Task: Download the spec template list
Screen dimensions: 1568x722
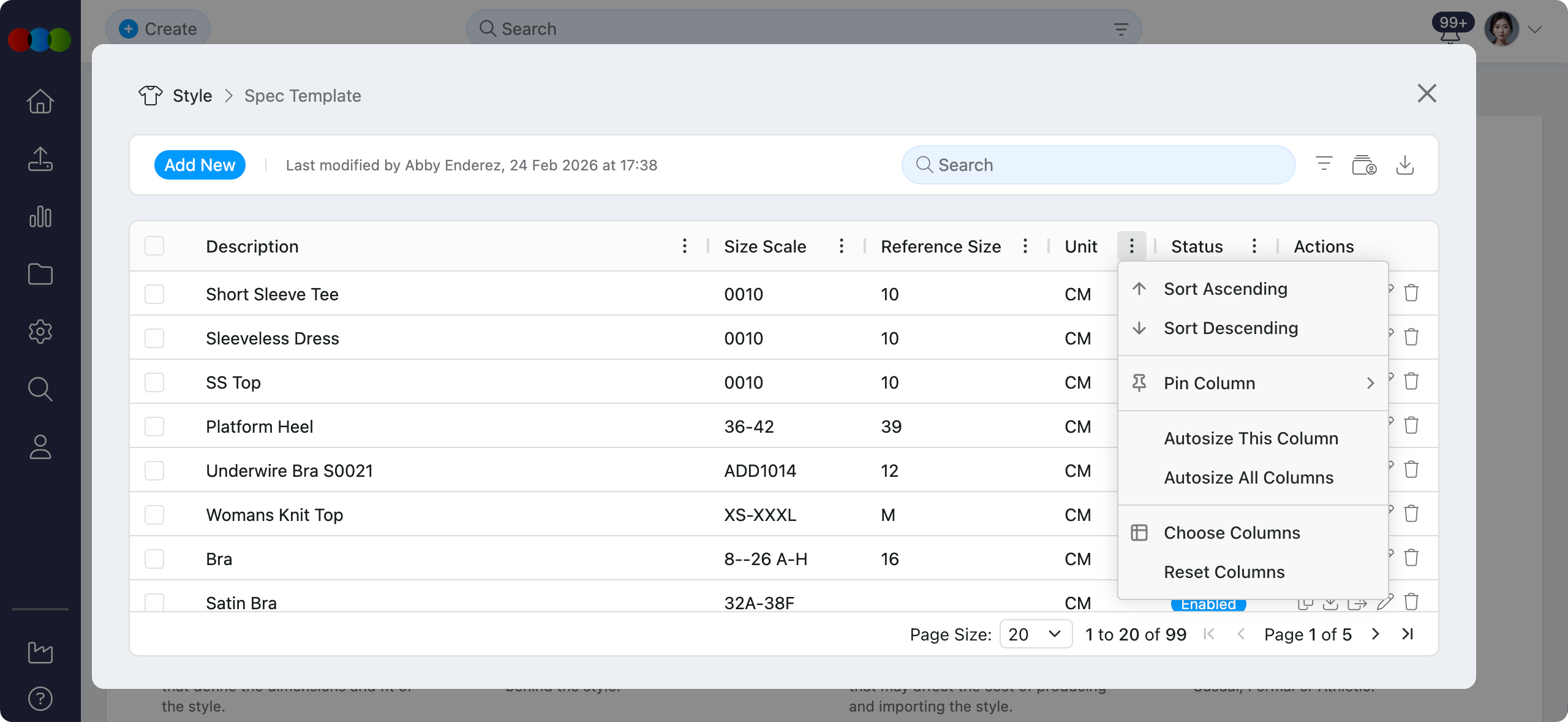Action: 1405,165
